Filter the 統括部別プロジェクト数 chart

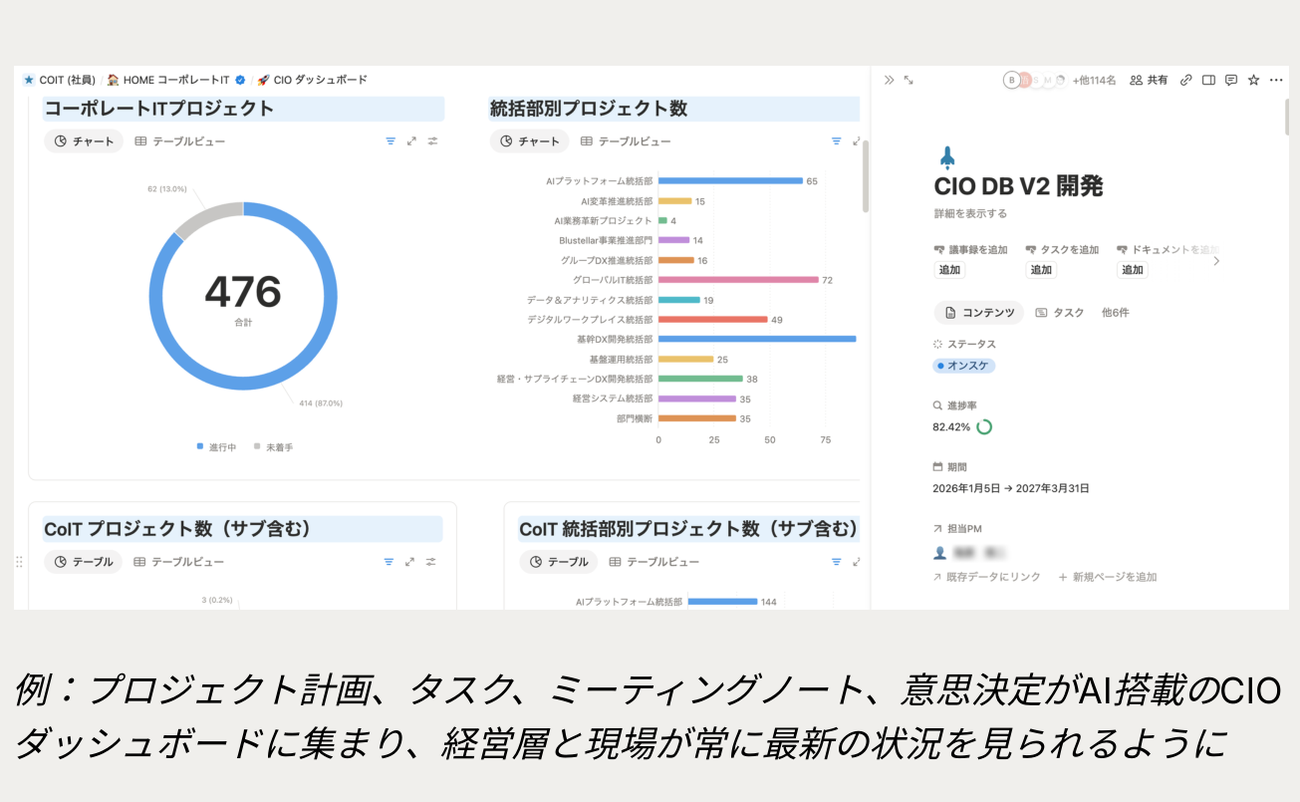[837, 141]
